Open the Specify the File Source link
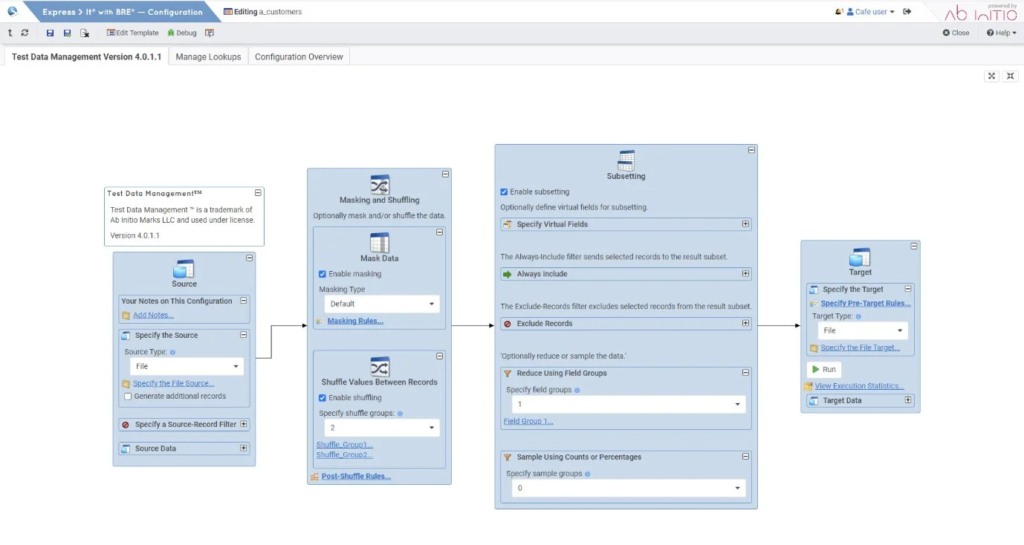The image size is (1024, 545). point(173,384)
